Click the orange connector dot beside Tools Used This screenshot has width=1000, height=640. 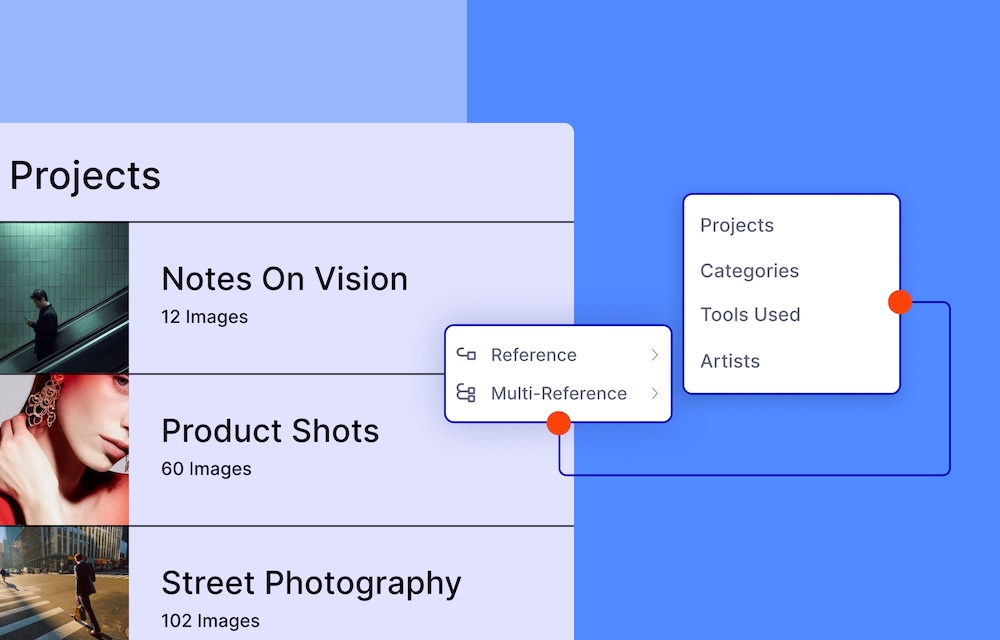900,302
